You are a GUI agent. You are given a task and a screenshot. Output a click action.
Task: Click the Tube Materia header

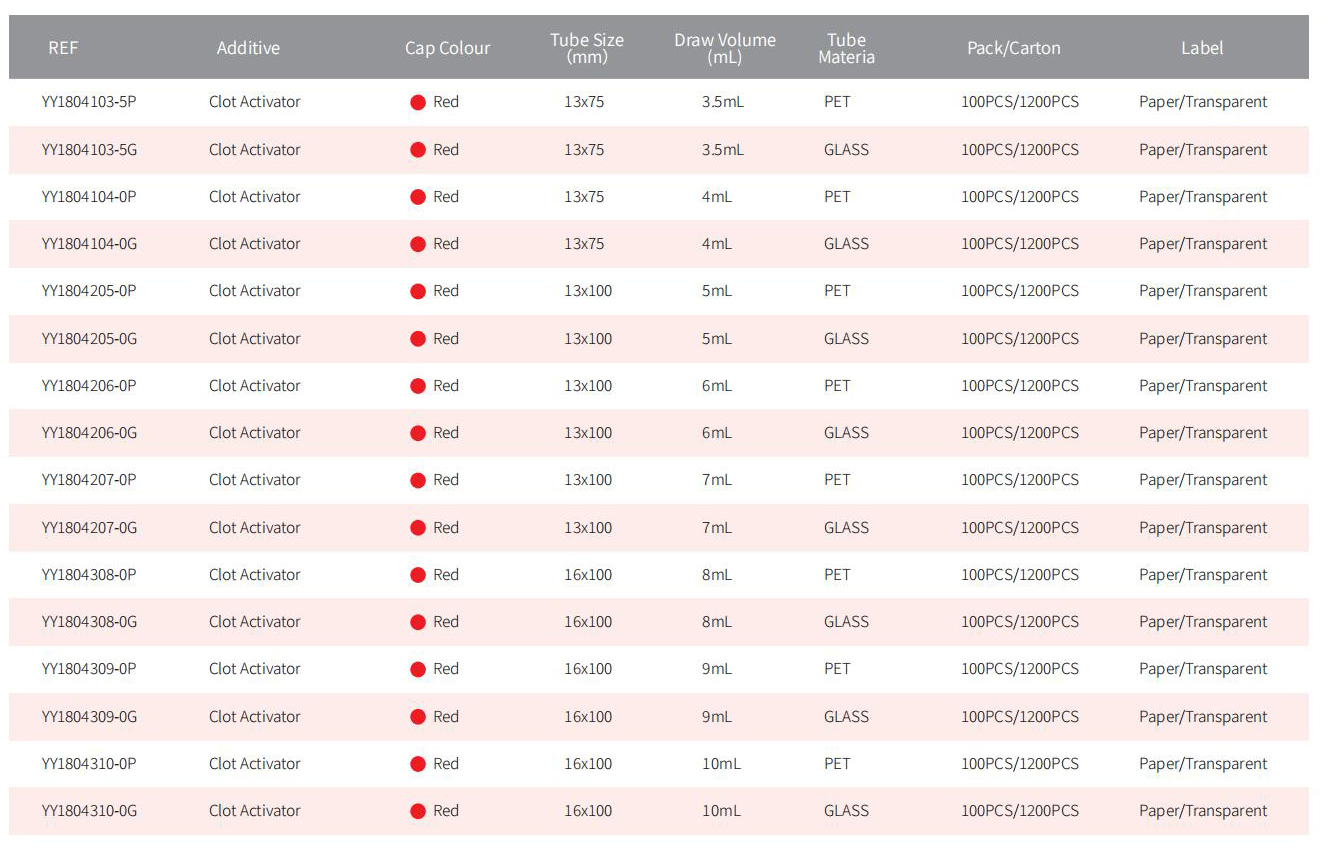click(846, 48)
